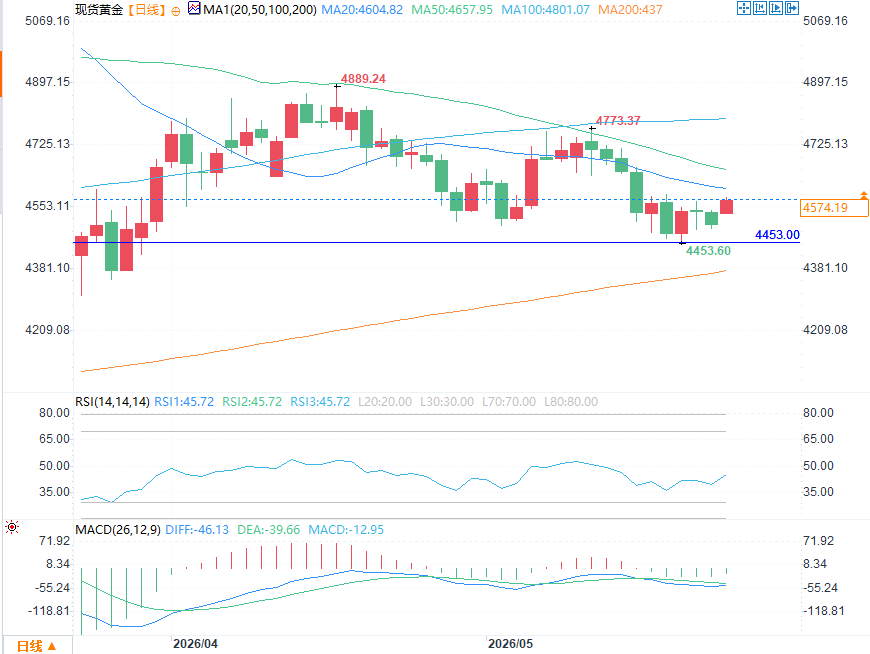Image resolution: width=870 pixels, height=654 pixels.
Task: Click the crosshair cursor icon in top toolbar
Action: [743, 8]
